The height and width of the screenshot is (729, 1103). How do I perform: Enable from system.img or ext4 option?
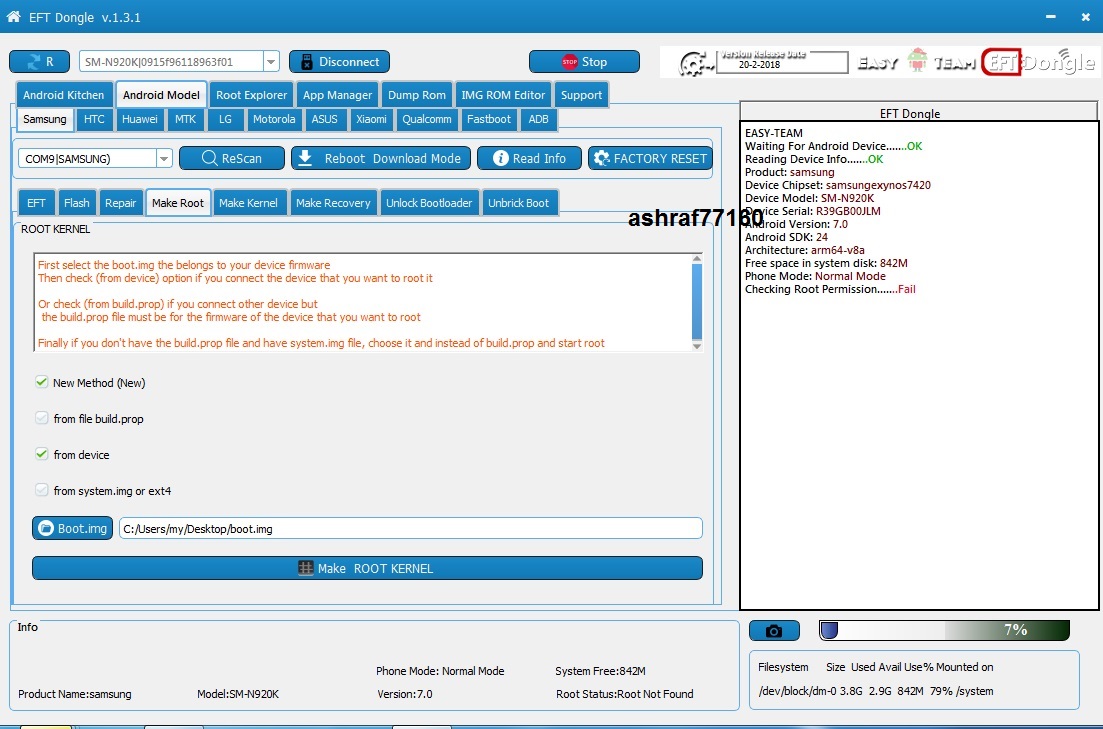pyautogui.click(x=42, y=490)
